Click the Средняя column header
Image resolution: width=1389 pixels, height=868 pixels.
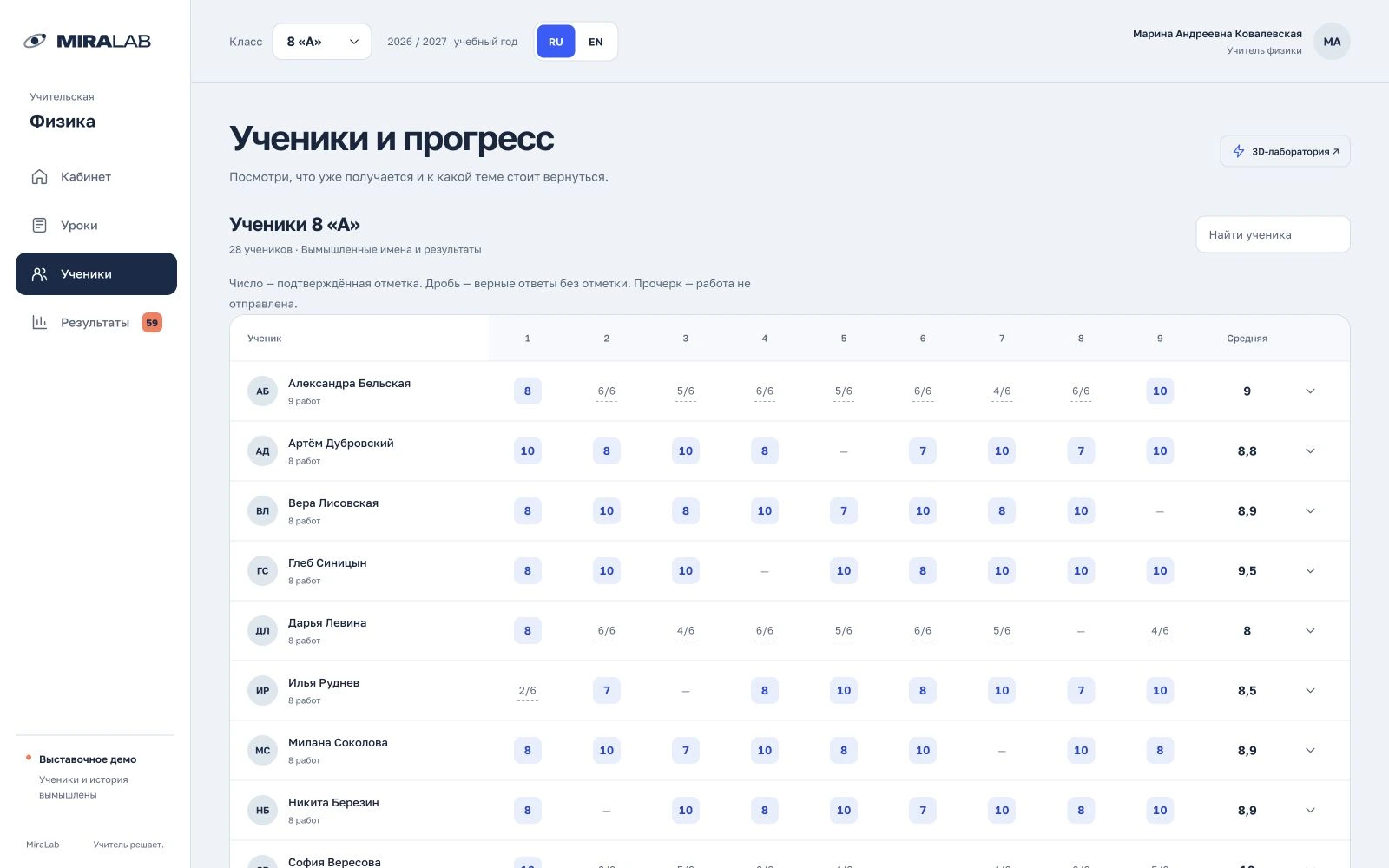pos(1247,339)
